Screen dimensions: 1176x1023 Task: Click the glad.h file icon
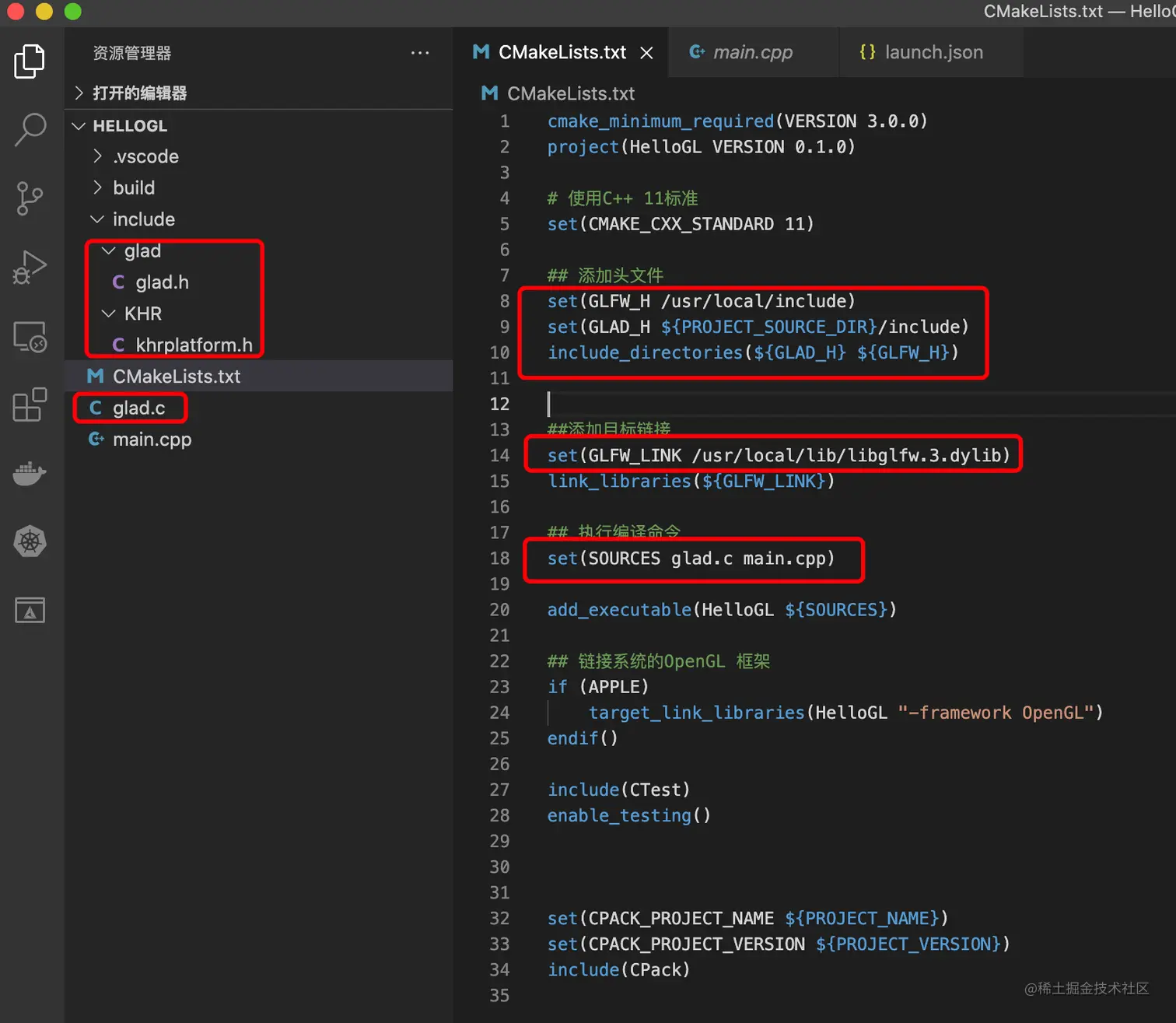tap(118, 282)
